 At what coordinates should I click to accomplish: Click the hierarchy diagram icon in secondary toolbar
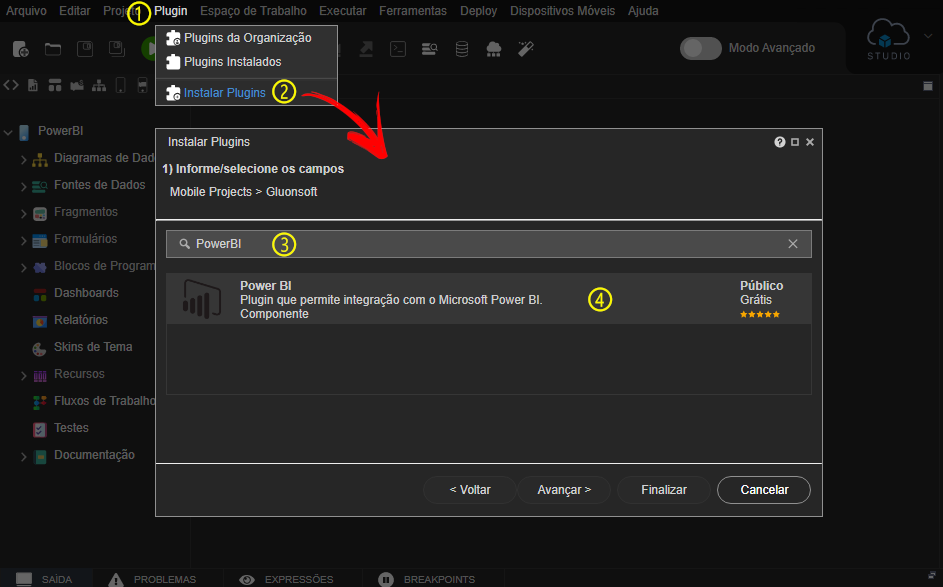(99, 85)
